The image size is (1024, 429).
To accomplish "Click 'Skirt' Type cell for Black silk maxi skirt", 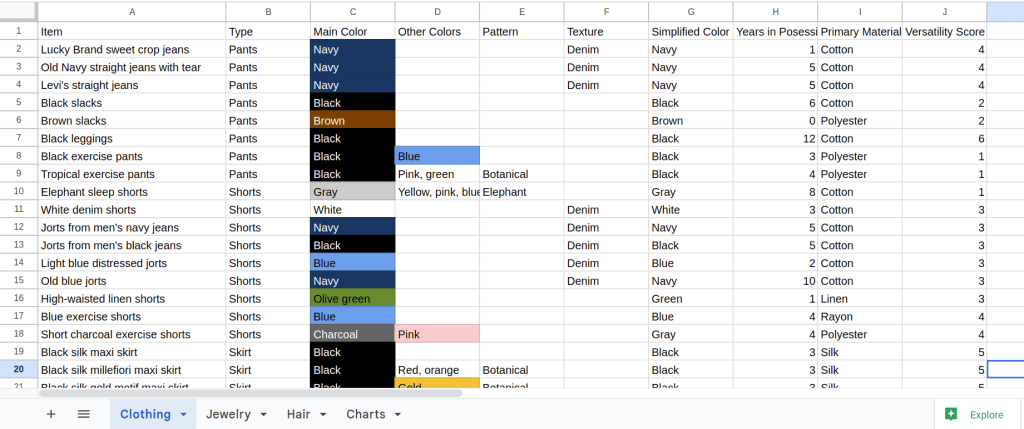I will (268, 352).
